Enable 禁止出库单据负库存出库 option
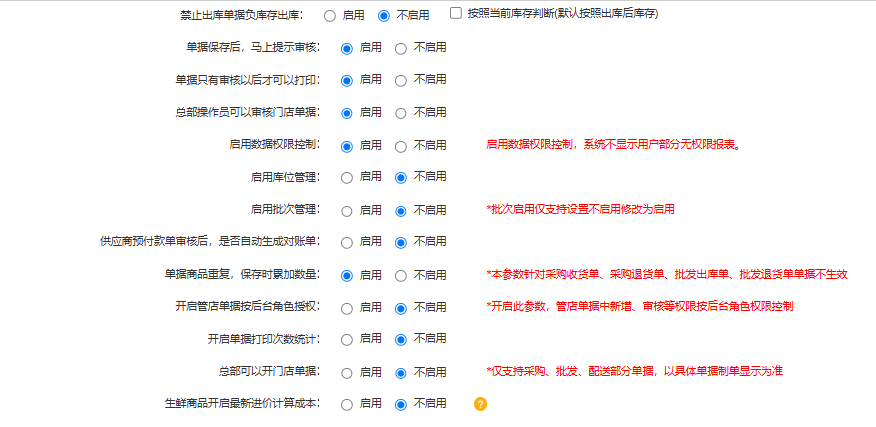 pyautogui.click(x=330, y=15)
